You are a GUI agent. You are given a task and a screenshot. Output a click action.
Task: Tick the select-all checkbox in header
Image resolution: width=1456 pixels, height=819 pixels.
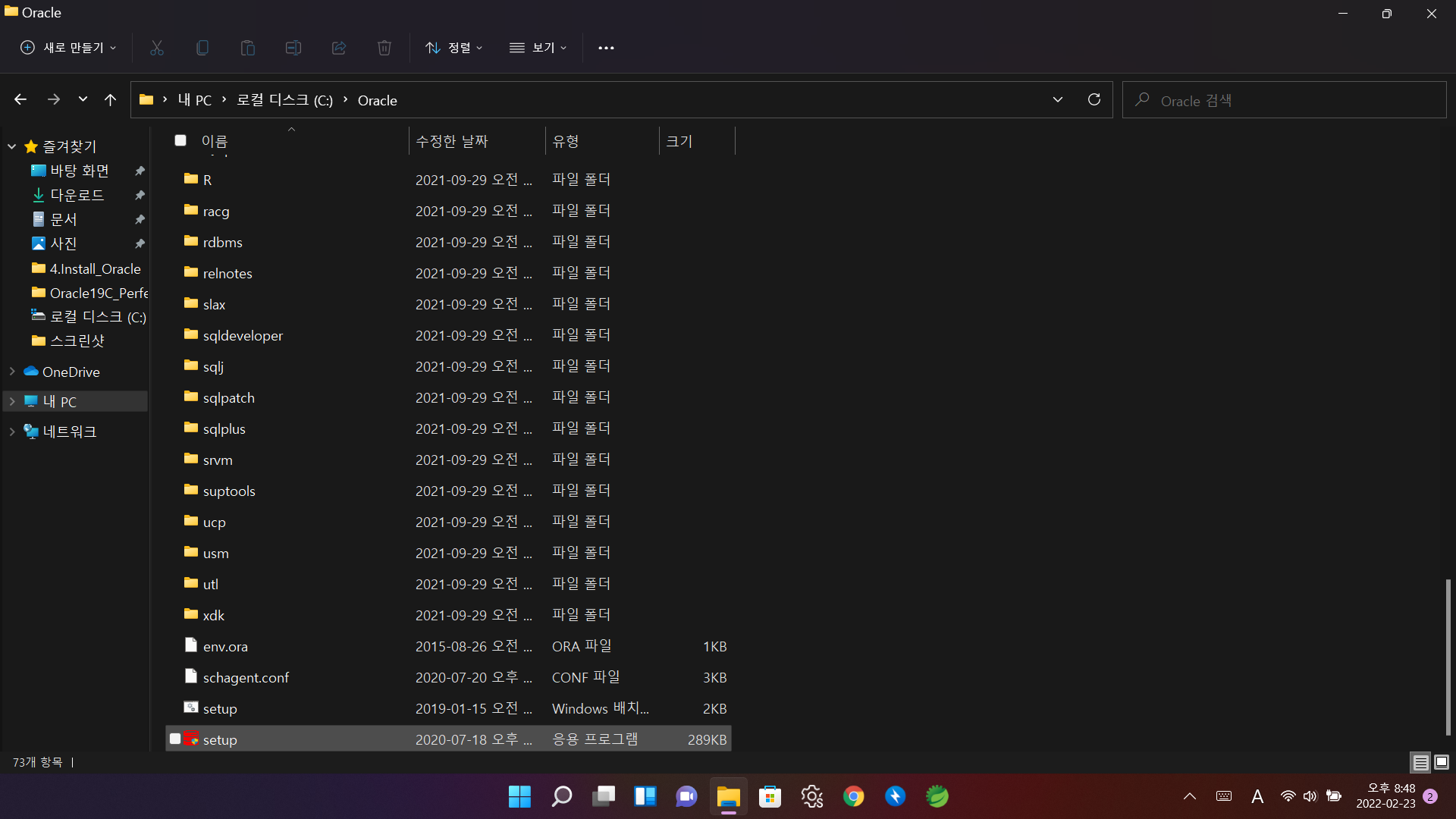(x=180, y=140)
